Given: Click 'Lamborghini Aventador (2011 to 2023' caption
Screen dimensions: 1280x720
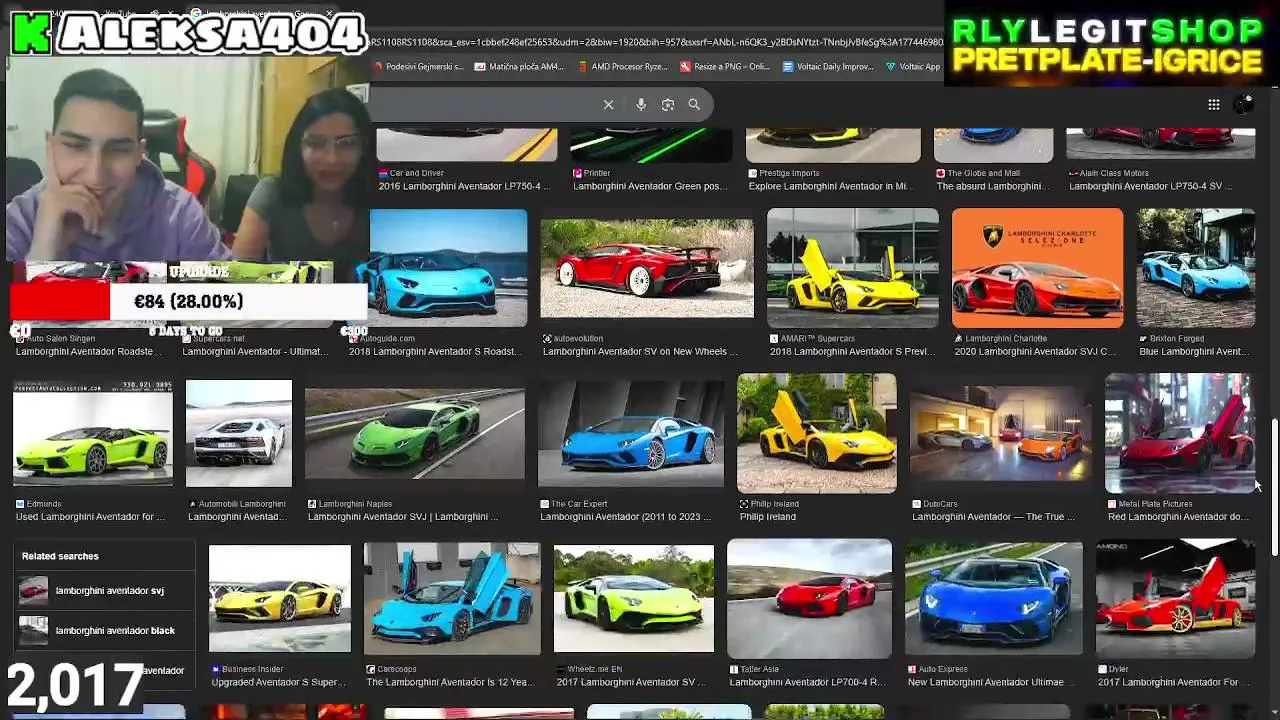Looking at the screenshot, I should [626, 517].
